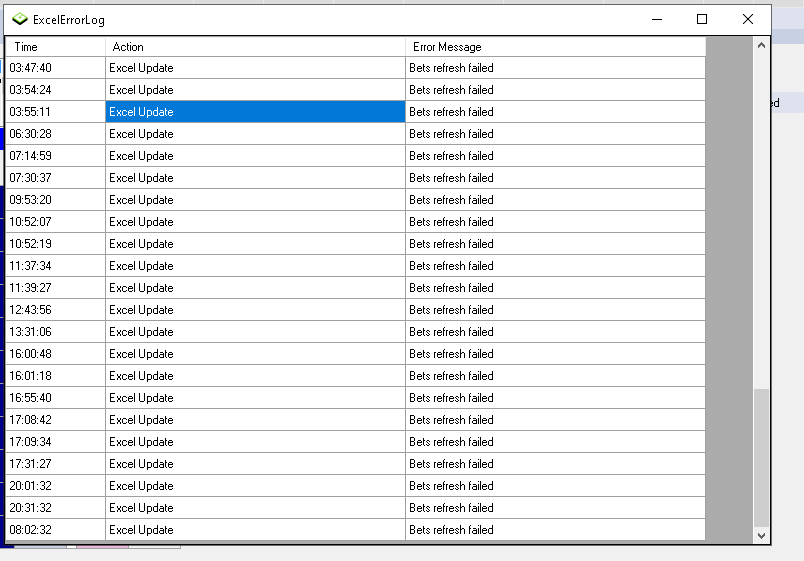Click Excel Update in the 20:01:32 row
The image size is (804, 561).
255,487
